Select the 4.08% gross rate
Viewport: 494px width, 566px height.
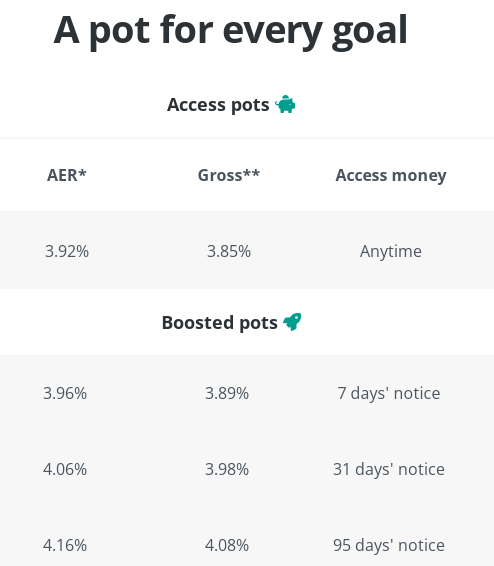227,545
